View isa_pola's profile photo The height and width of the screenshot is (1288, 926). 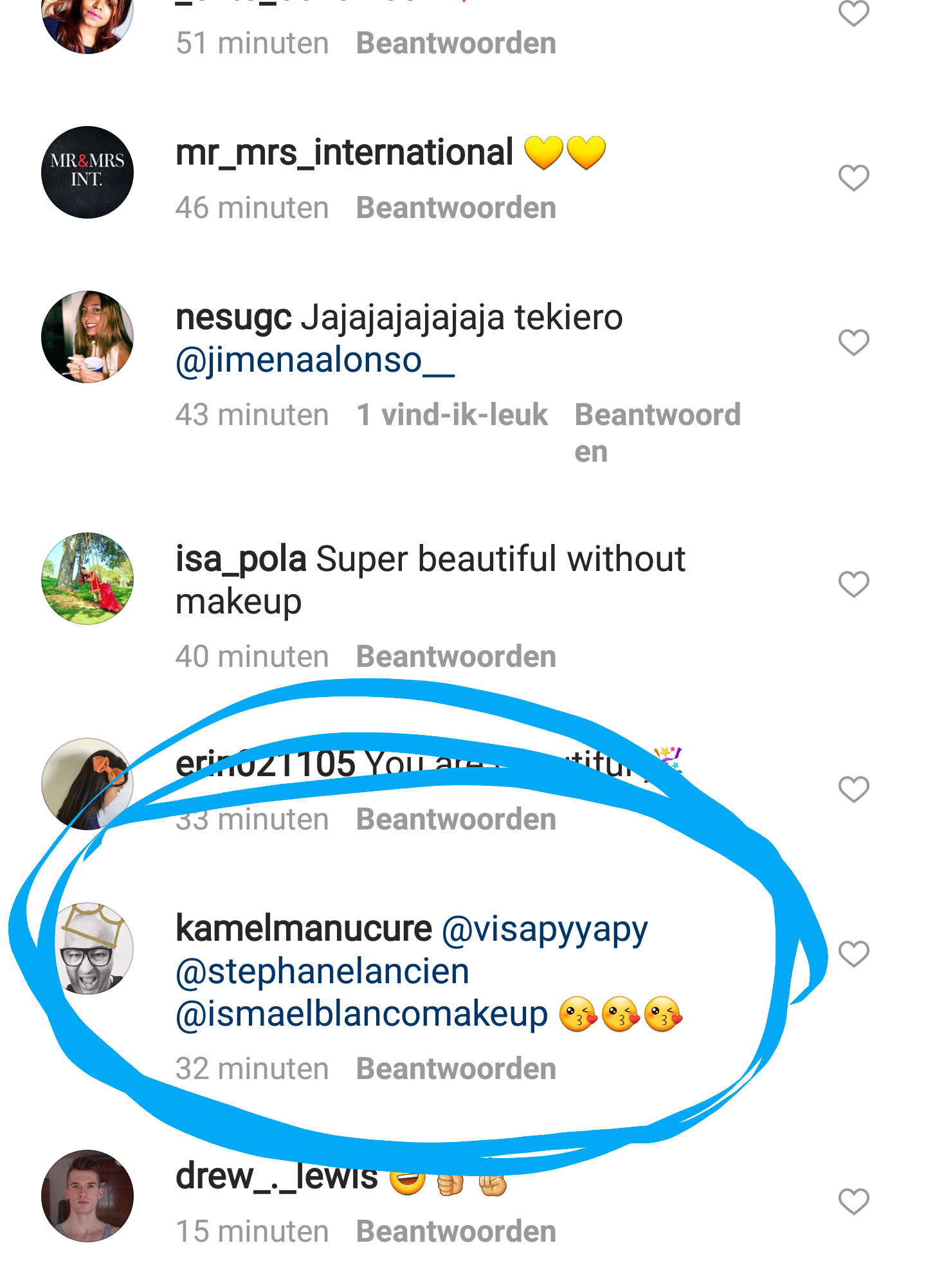click(x=87, y=579)
